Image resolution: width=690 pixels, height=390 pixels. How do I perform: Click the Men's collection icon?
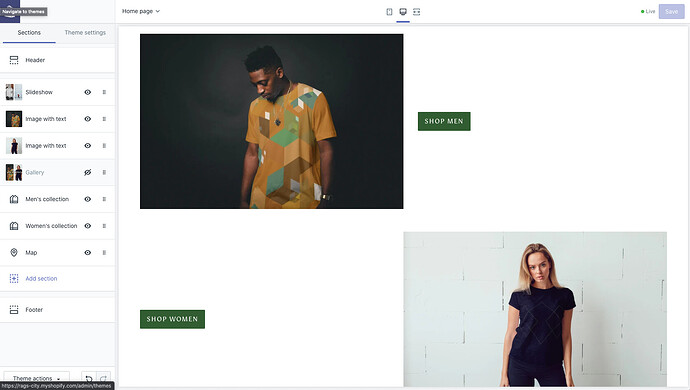coord(14,199)
